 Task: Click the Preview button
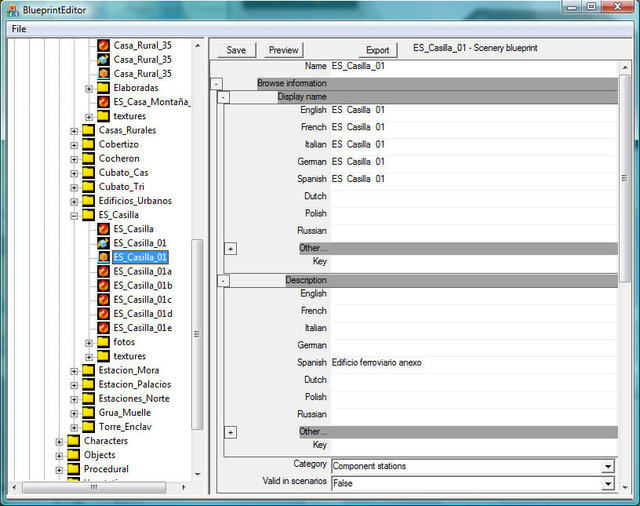[284, 50]
